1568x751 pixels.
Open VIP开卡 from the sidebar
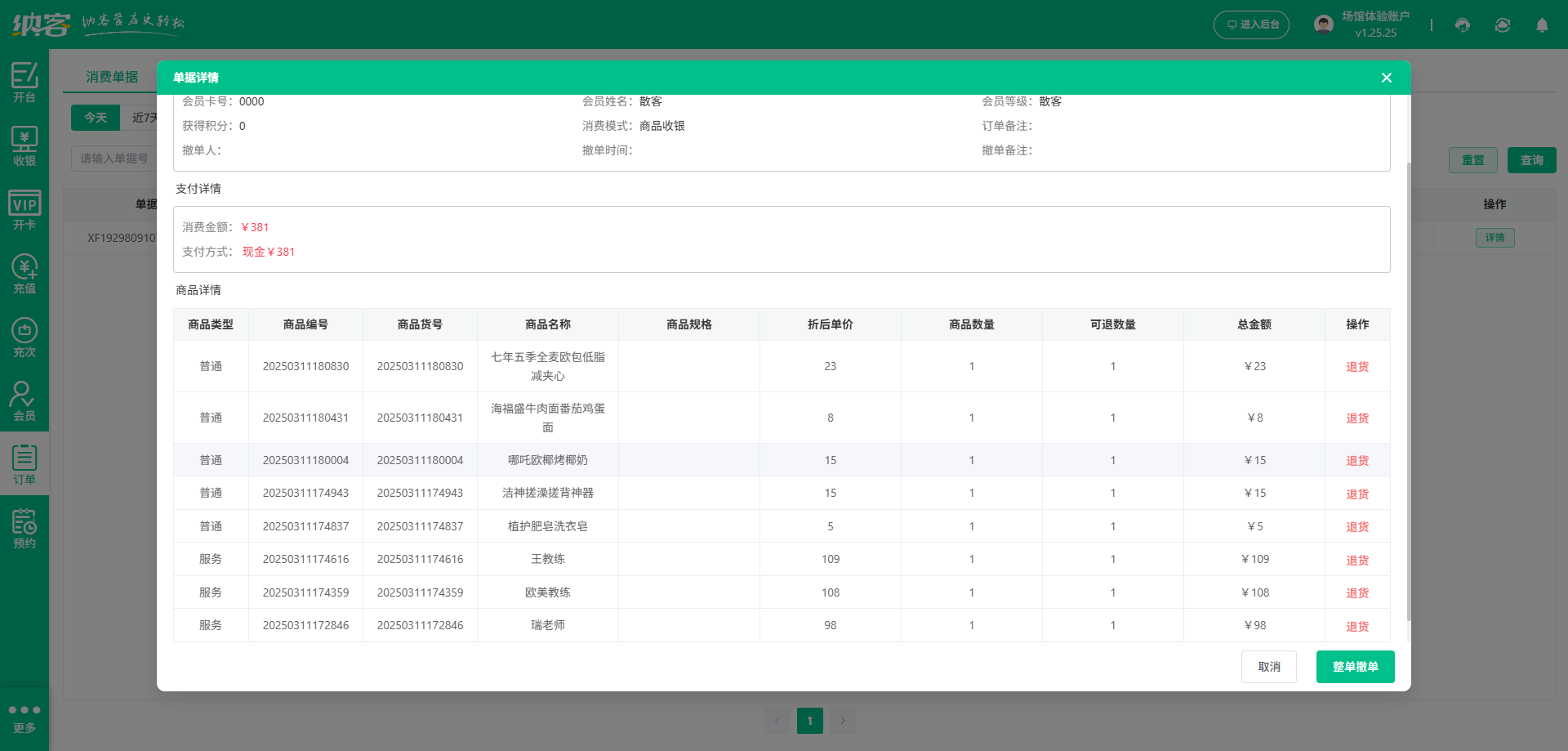point(24,210)
